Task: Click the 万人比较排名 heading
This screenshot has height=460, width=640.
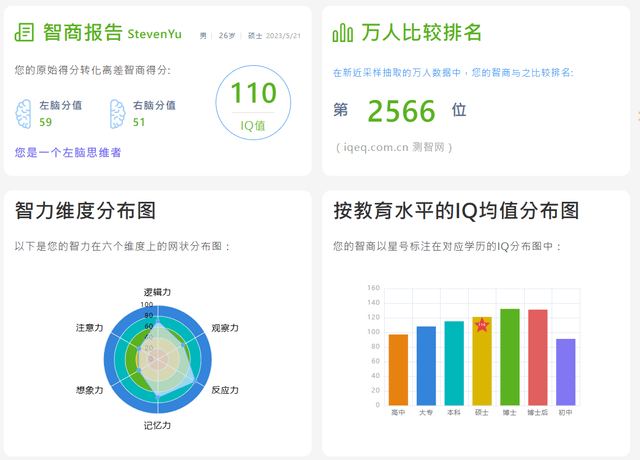Action: pyautogui.click(x=421, y=32)
